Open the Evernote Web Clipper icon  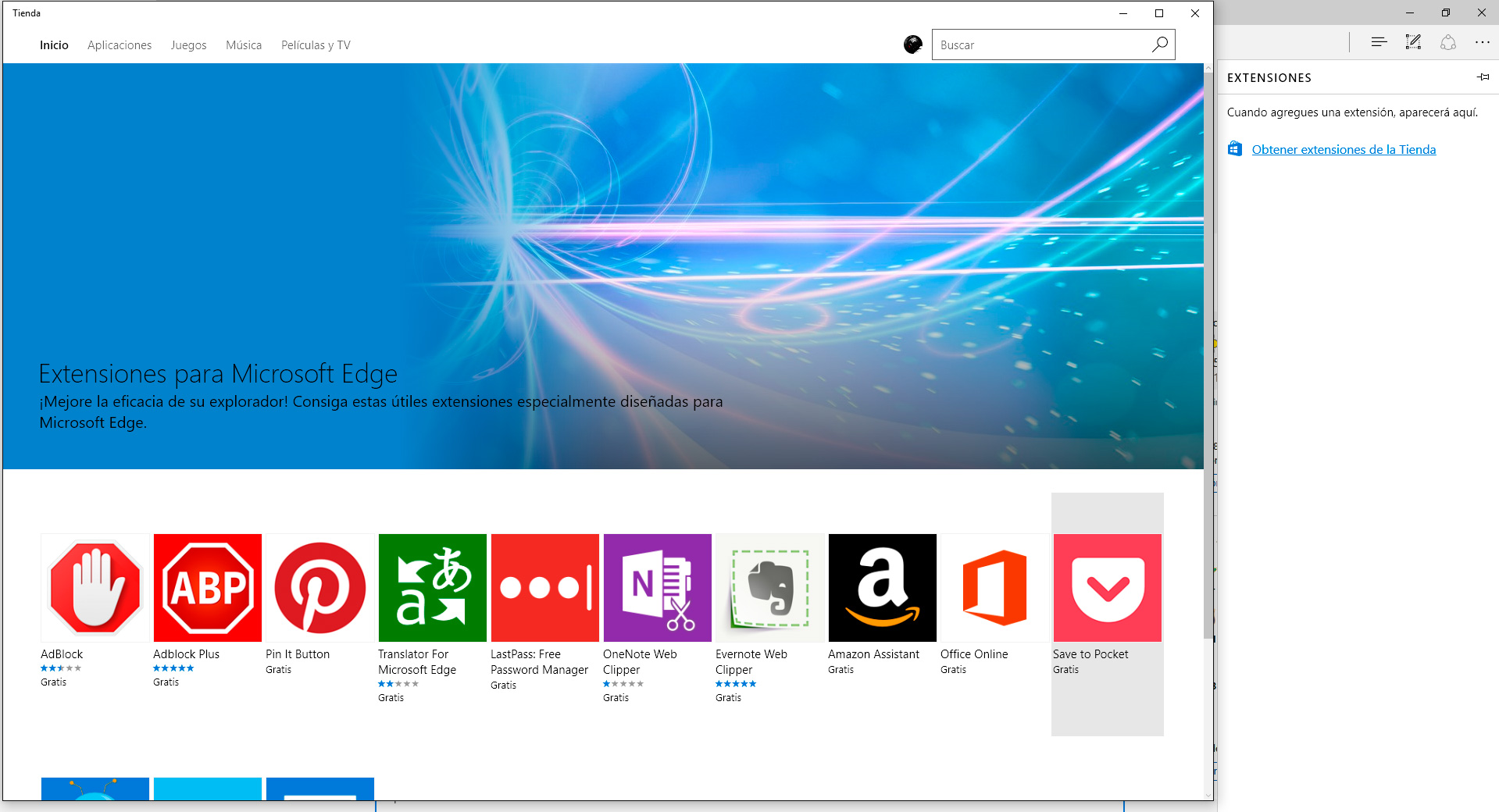(770, 588)
